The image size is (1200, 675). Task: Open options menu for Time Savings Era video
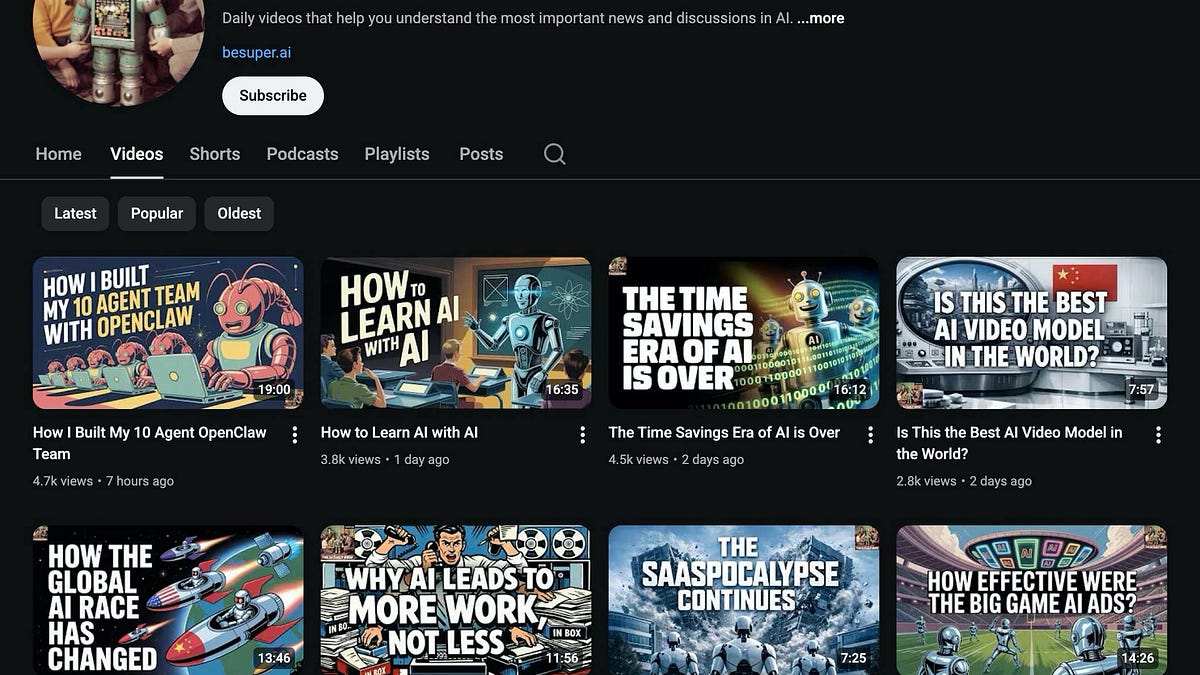click(871, 435)
